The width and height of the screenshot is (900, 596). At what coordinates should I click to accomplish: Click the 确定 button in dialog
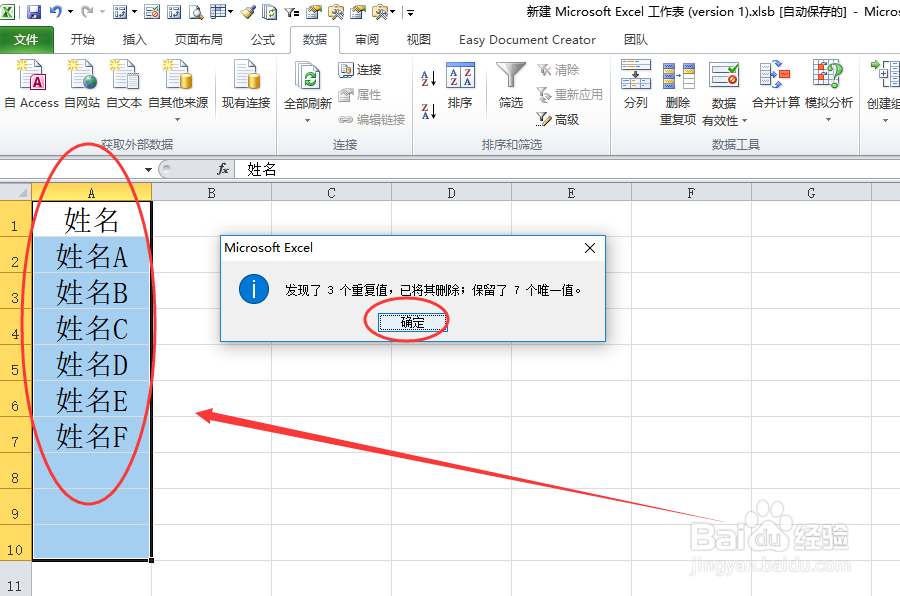pyautogui.click(x=413, y=323)
